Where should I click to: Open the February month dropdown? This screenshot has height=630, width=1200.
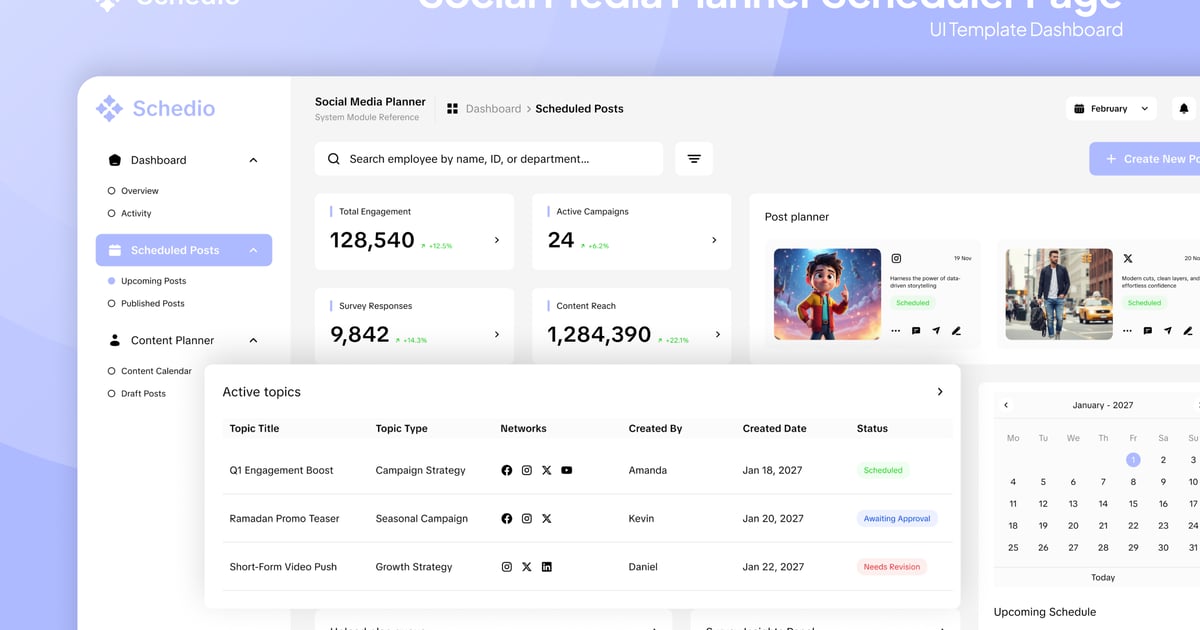click(x=1111, y=109)
